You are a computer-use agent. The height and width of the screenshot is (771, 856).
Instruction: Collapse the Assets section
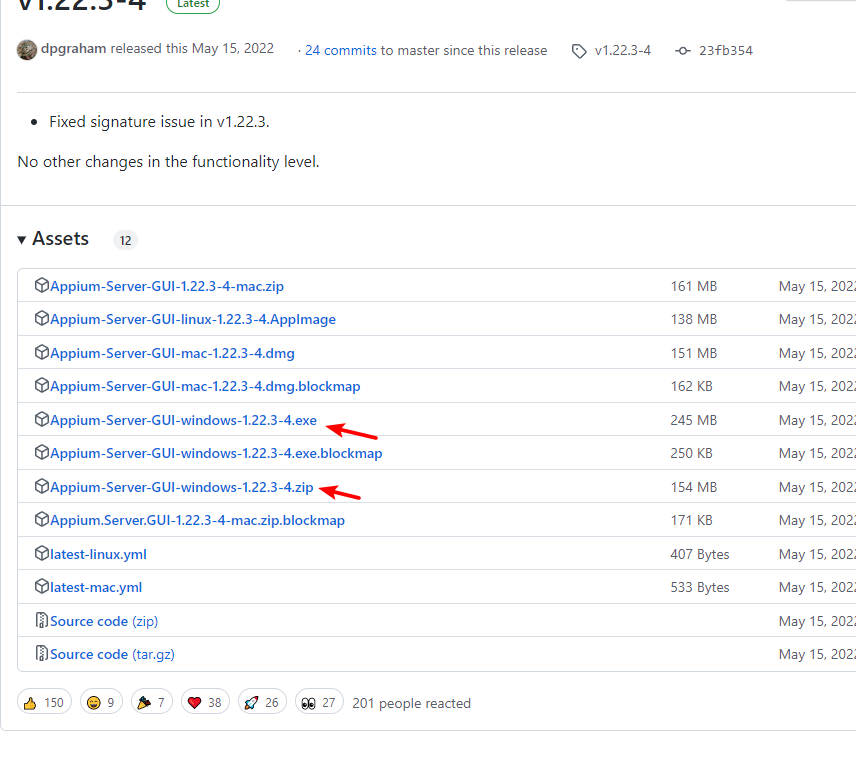click(53, 239)
